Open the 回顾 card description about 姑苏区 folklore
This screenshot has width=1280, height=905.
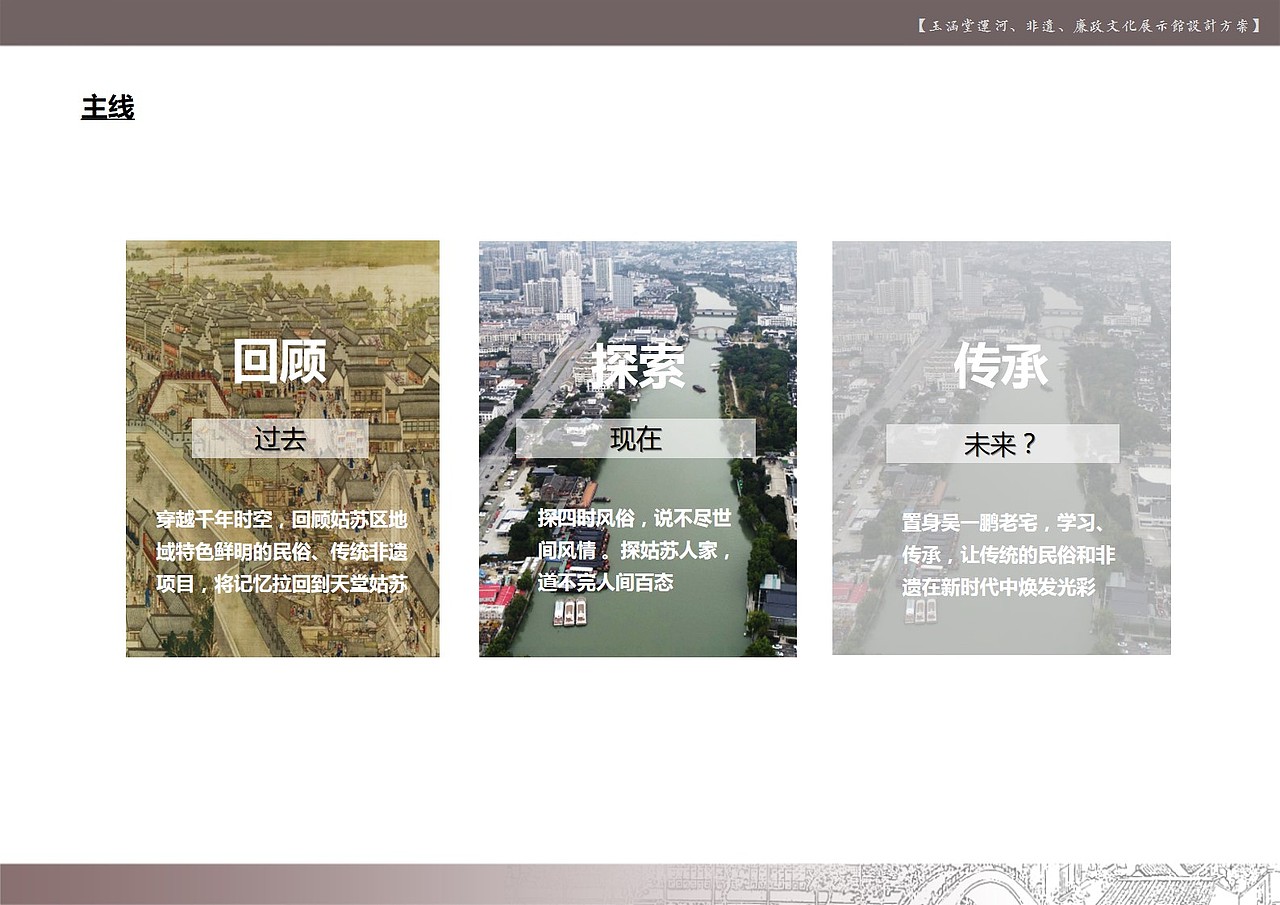[x=281, y=550]
